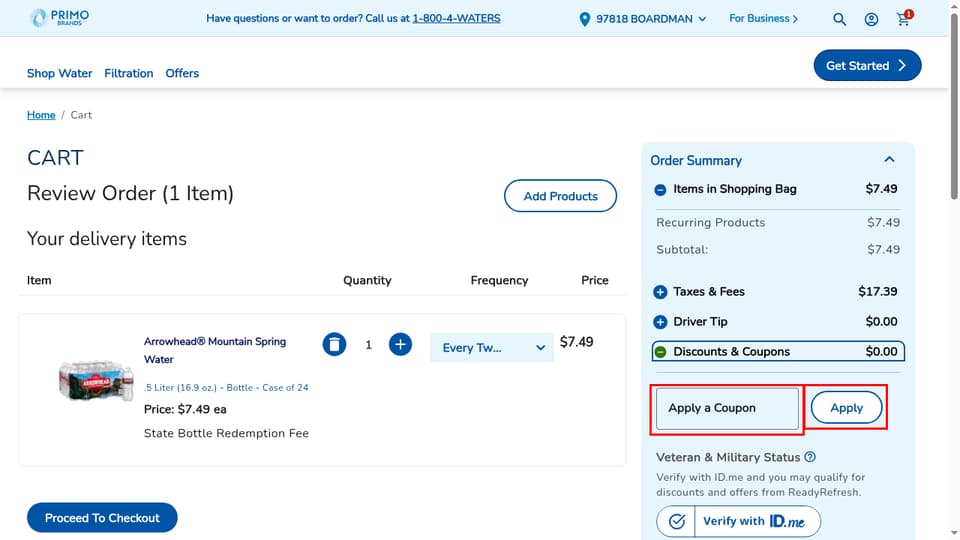
Task: Open the search magnifier icon
Action: click(x=839, y=19)
